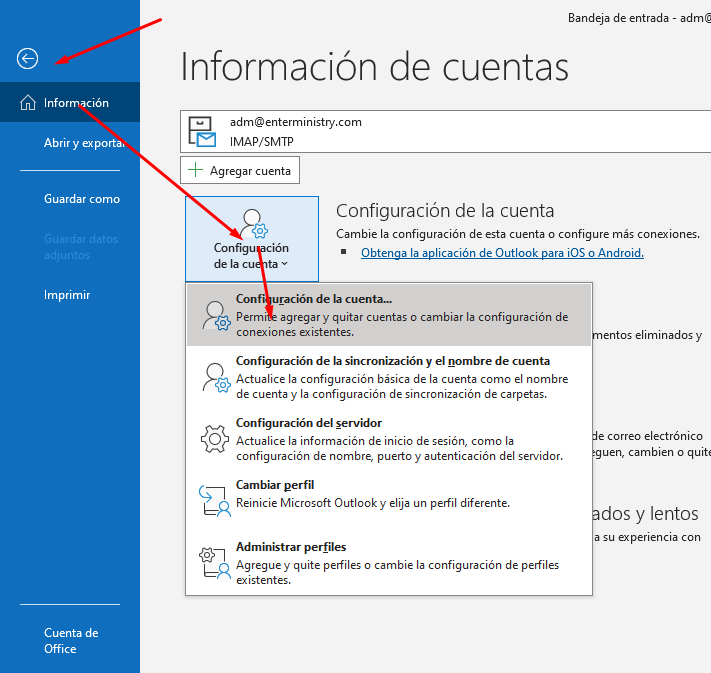The height and width of the screenshot is (673, 711).
Task: Click the gear icon for Configuración del servidor
Action: point(214,439)
